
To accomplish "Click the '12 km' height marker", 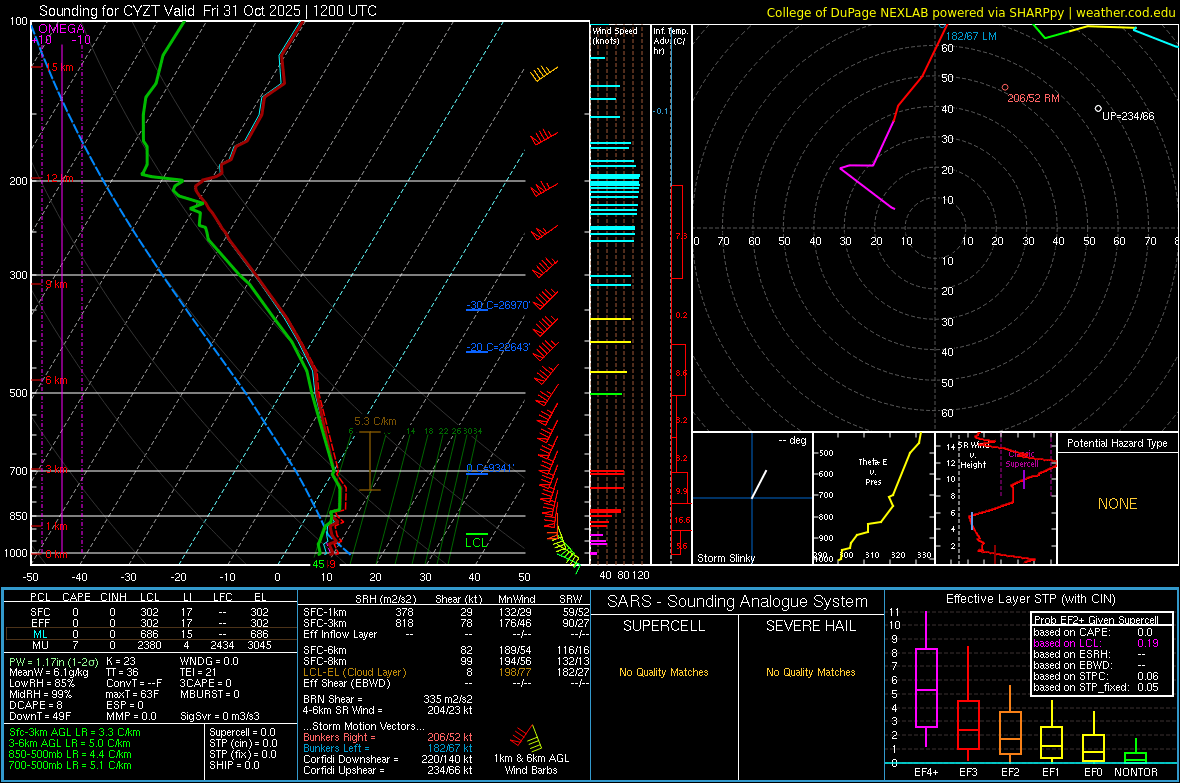I will [x=59, y=178].
